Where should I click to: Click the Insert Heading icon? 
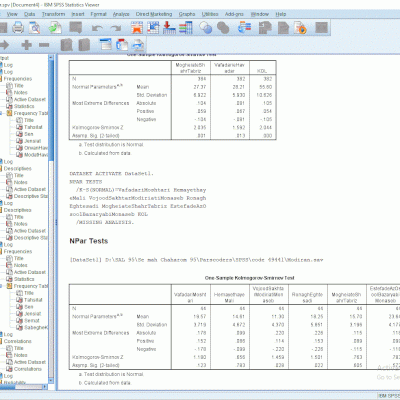click(x=106, y=45)
